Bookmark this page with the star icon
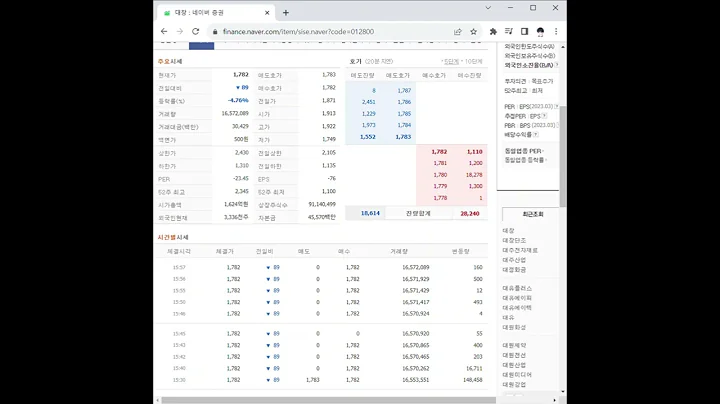This screenshot has width=720, height=404. [x=473, y=32]
